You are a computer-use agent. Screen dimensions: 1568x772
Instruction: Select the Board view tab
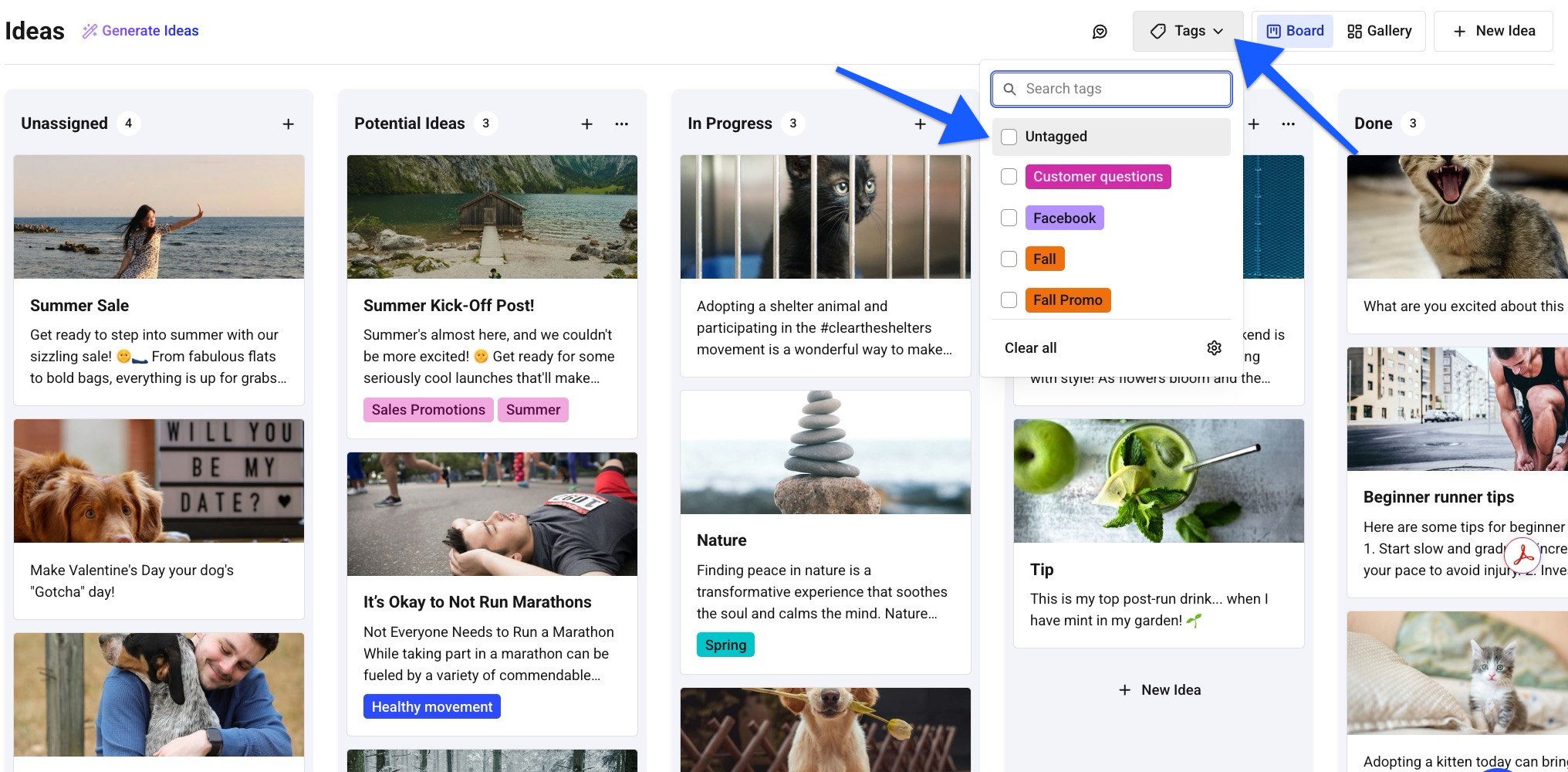[1294, 31]
